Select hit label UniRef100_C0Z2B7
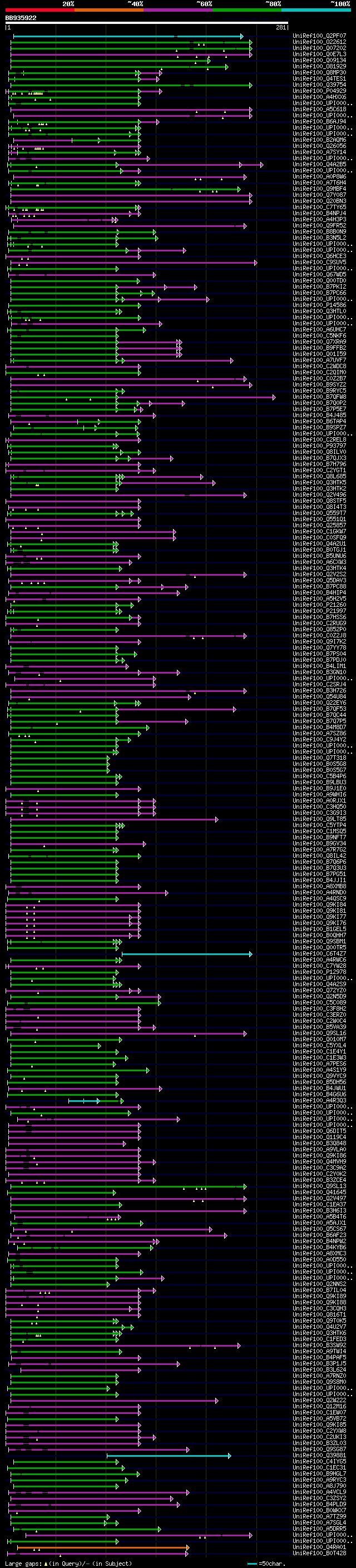This screenshot has height=1568, width=356. point(319,379)
